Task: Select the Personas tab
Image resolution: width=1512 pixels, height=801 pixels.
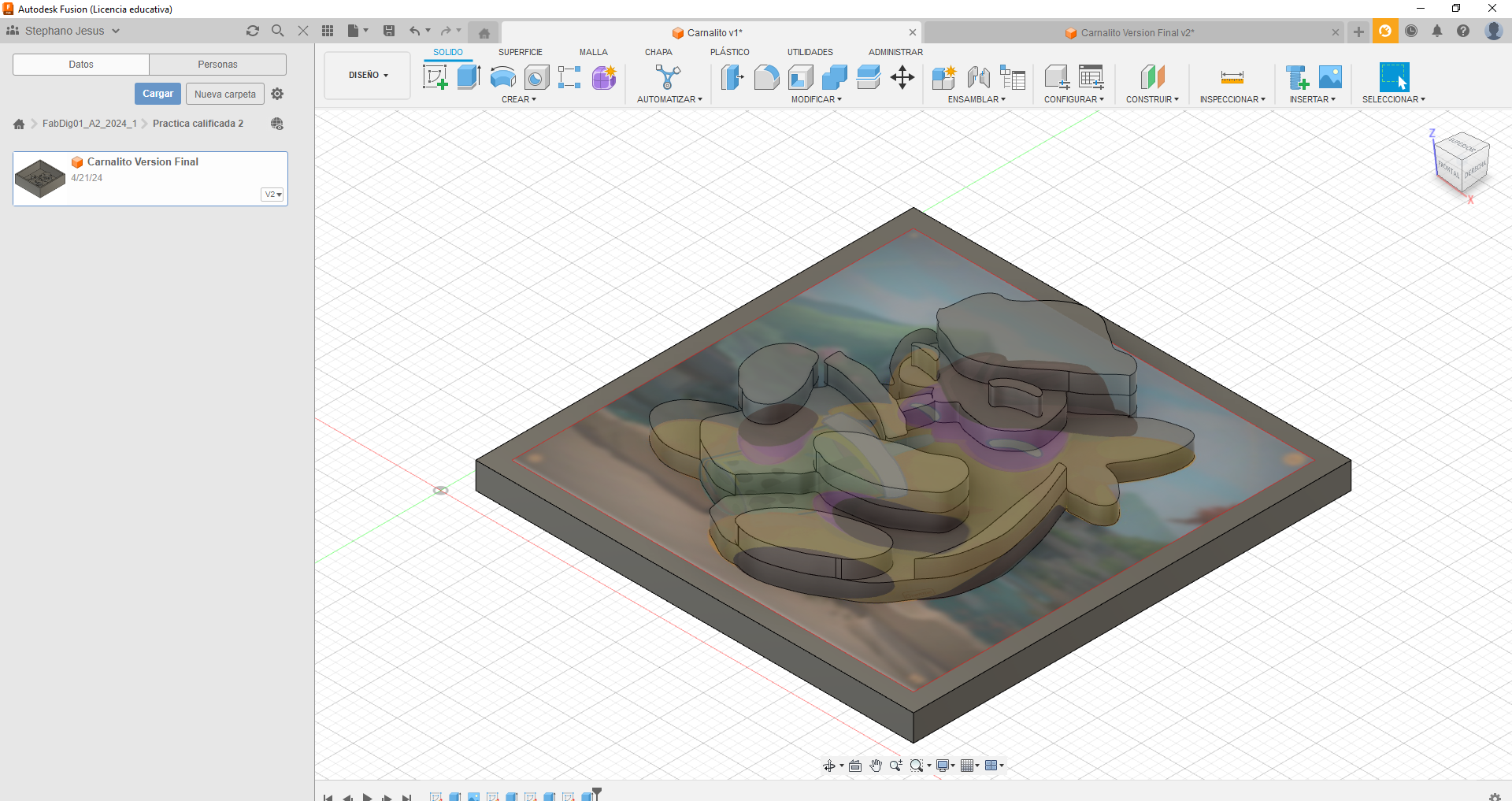Action: 217,65
